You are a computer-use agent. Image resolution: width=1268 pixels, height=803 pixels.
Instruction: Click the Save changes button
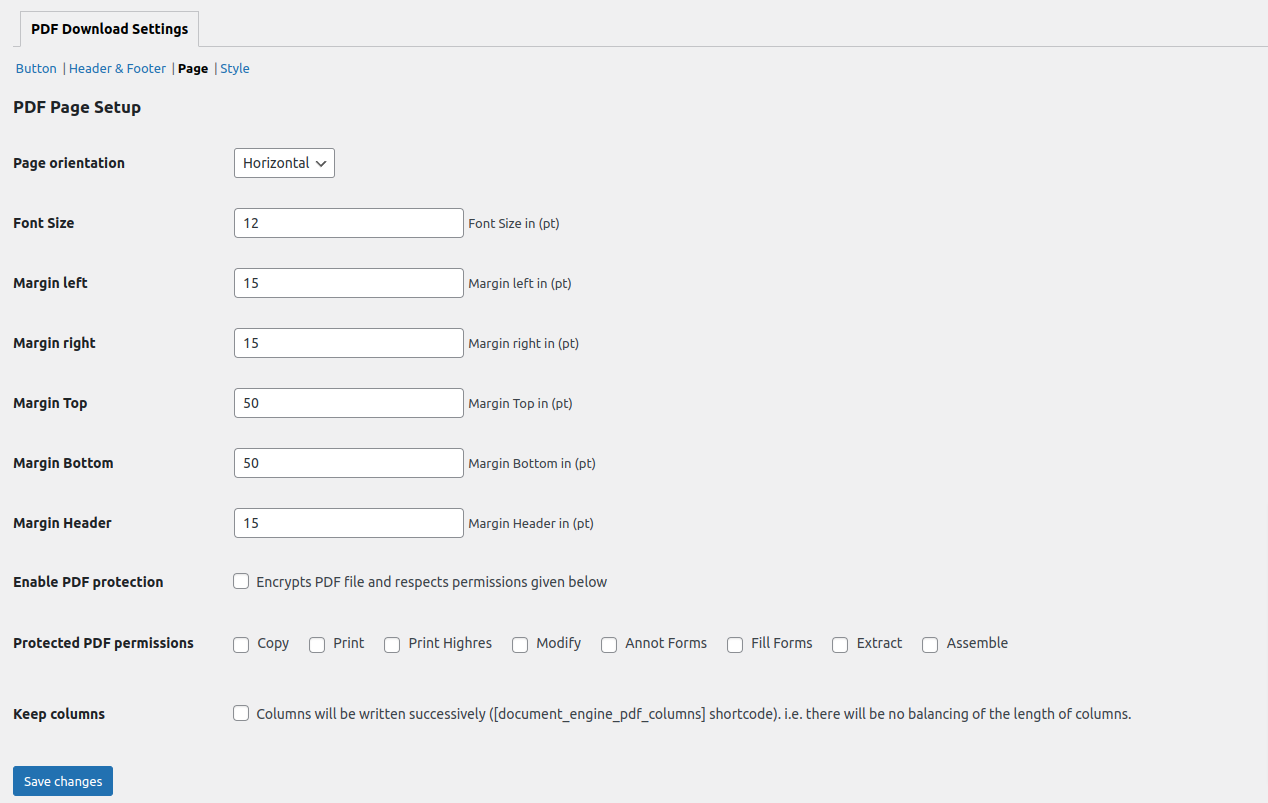(x=62, y=780)
